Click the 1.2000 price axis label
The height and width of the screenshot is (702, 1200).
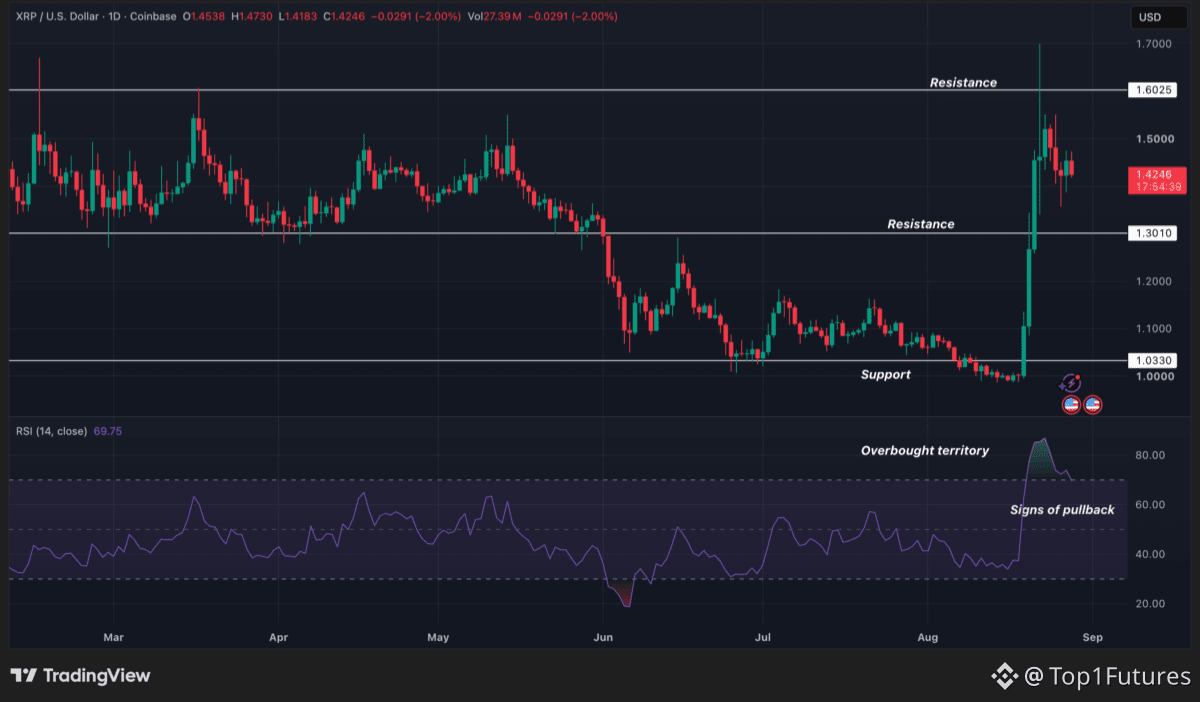click(x=1154, y=281)
